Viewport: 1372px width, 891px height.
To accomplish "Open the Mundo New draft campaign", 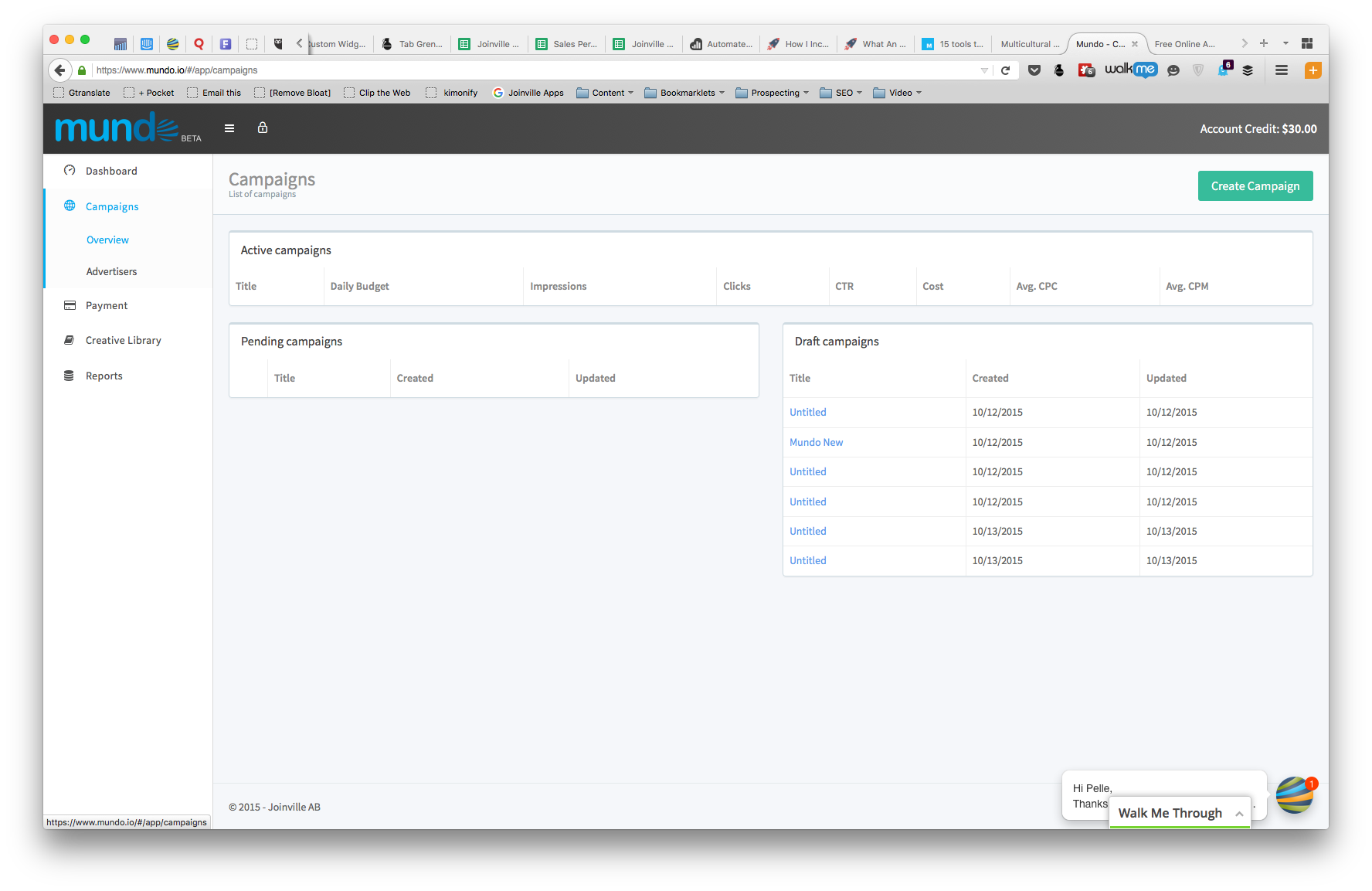I will (x=816, y=442).
